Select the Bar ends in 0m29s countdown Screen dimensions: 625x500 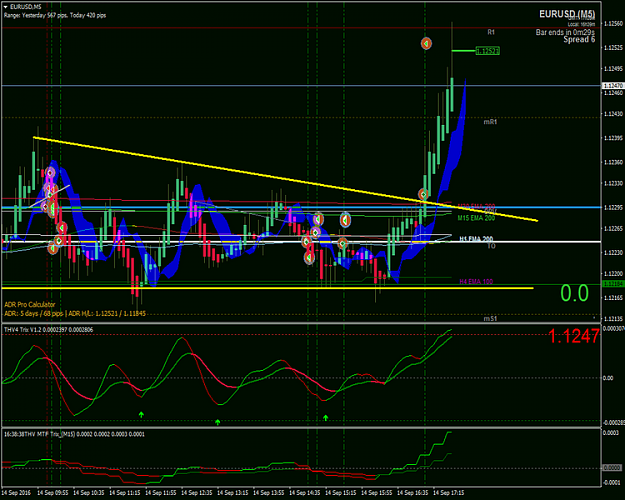pos(565,32)
